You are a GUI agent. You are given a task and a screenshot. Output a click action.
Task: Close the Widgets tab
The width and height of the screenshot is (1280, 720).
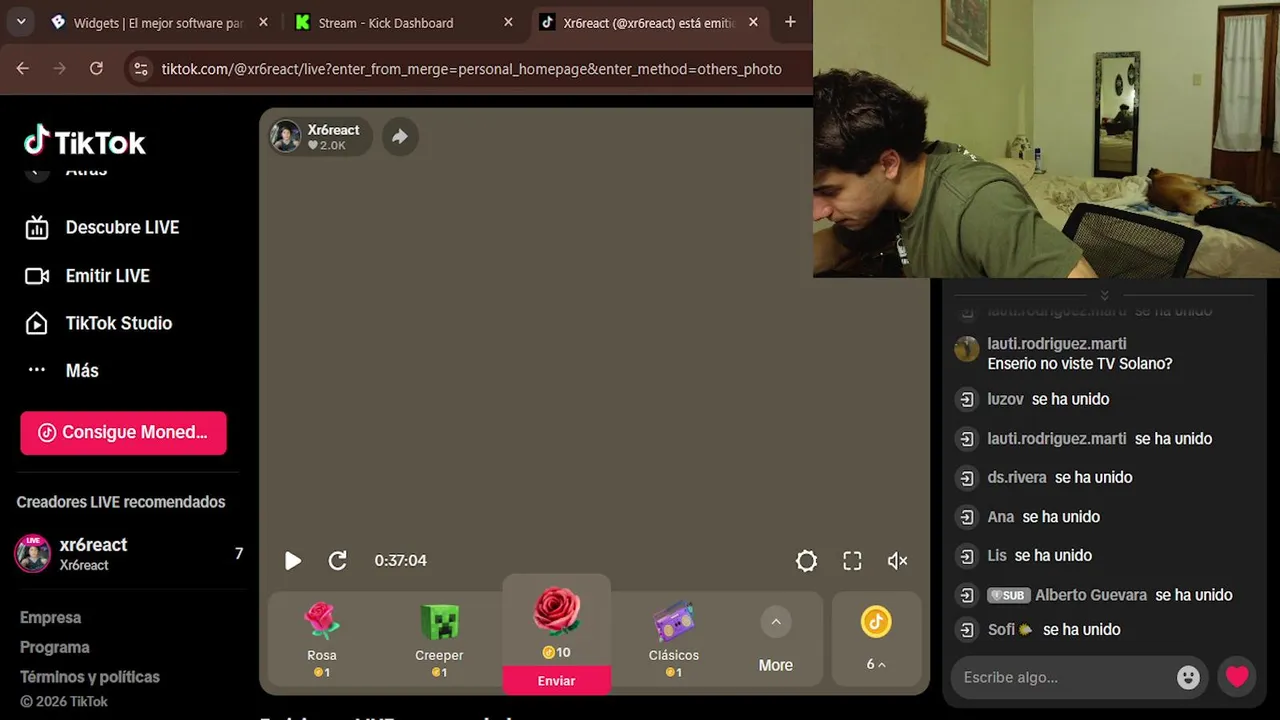tap(263, 22)
